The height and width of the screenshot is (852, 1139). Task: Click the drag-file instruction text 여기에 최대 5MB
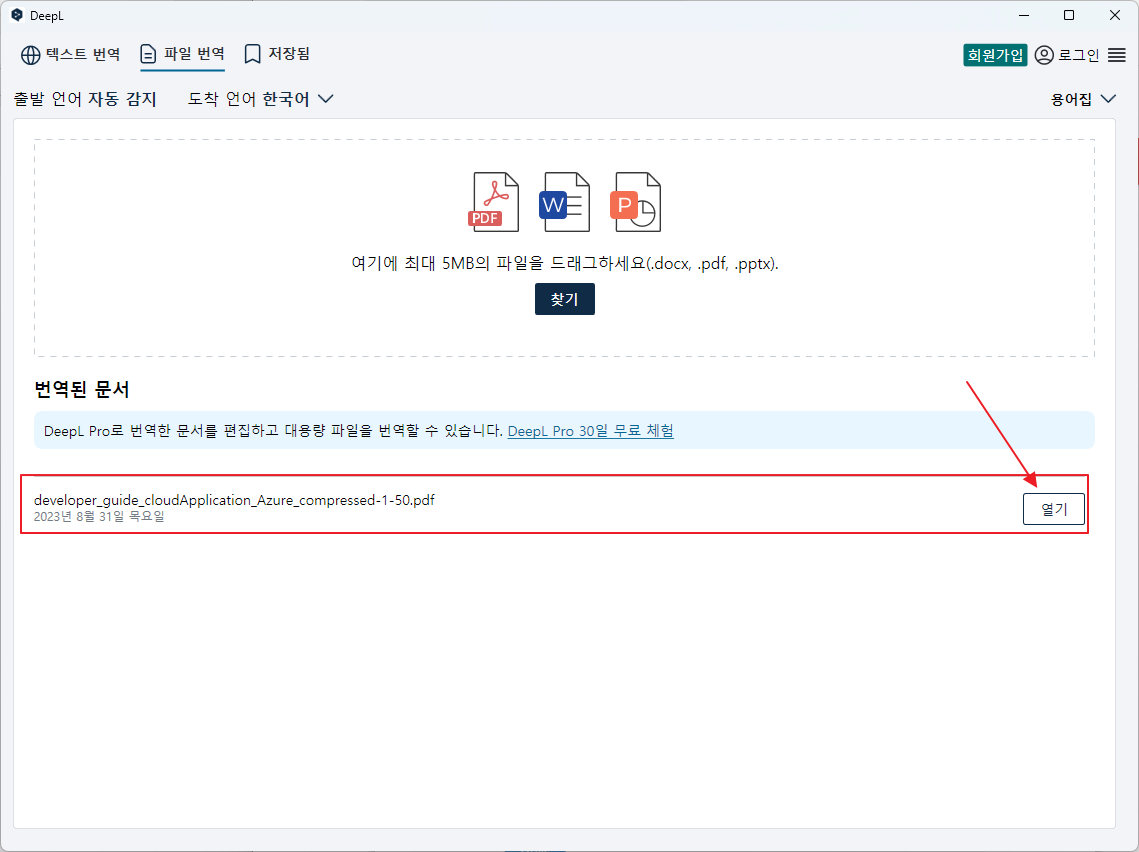(x=564, y=264)
